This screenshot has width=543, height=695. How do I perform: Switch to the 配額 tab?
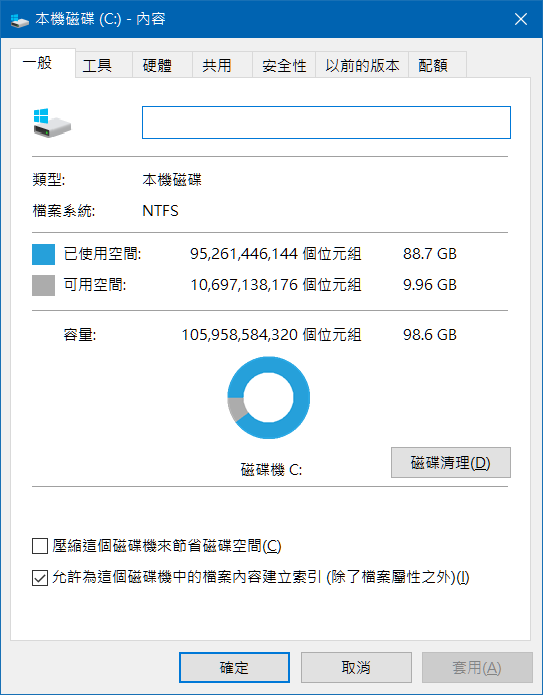(433, 66)
